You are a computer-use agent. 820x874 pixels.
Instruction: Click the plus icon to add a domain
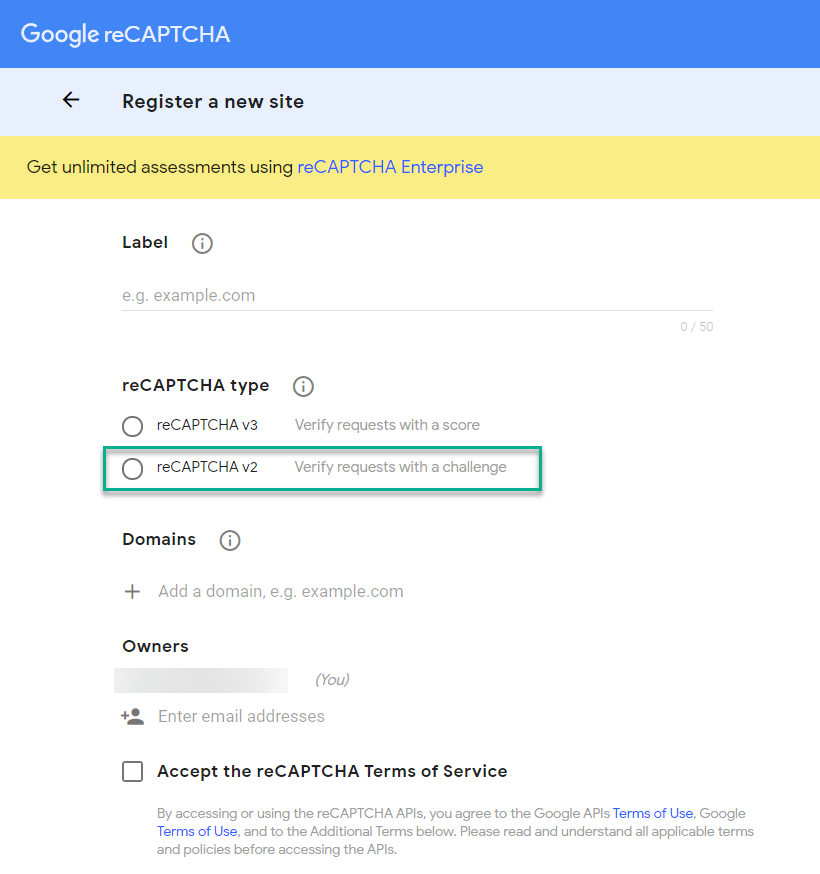point(132,591)
